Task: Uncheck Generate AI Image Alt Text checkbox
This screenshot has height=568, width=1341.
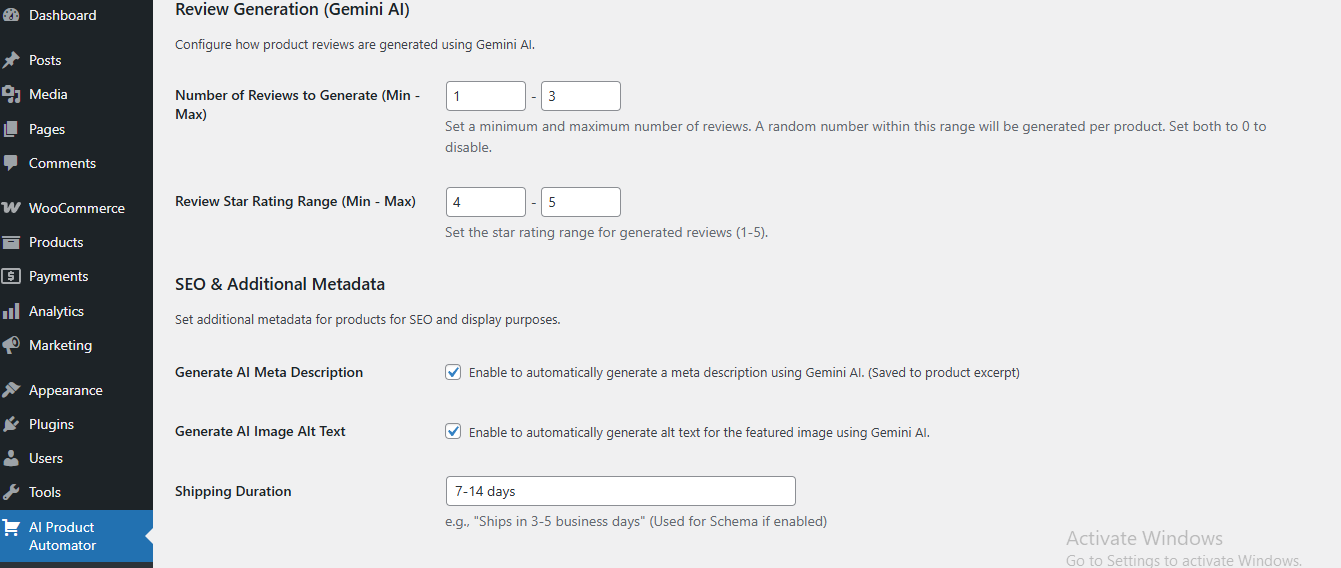Action: 453,432
